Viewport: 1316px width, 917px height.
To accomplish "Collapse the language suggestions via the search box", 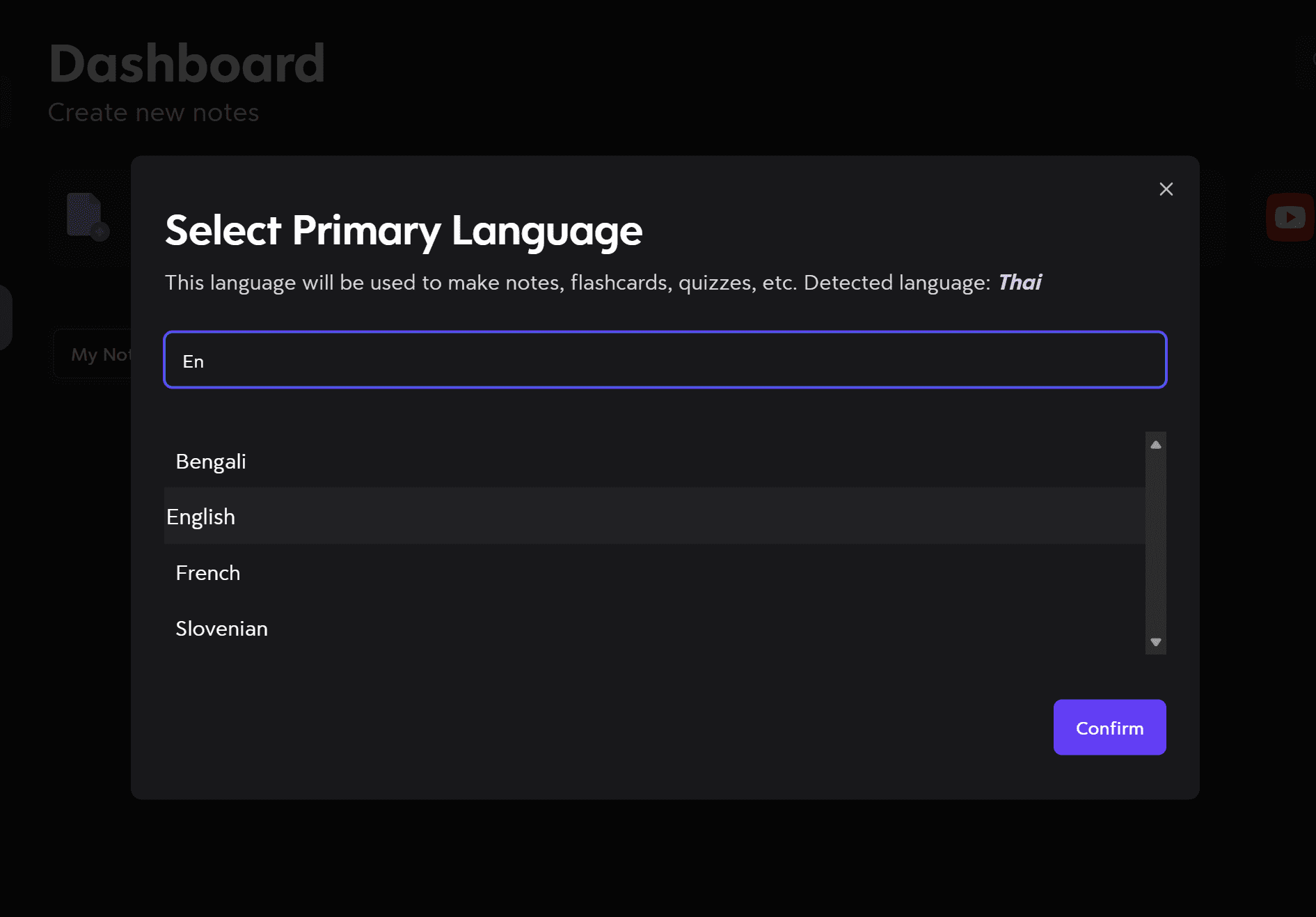I will click(664, 360).
